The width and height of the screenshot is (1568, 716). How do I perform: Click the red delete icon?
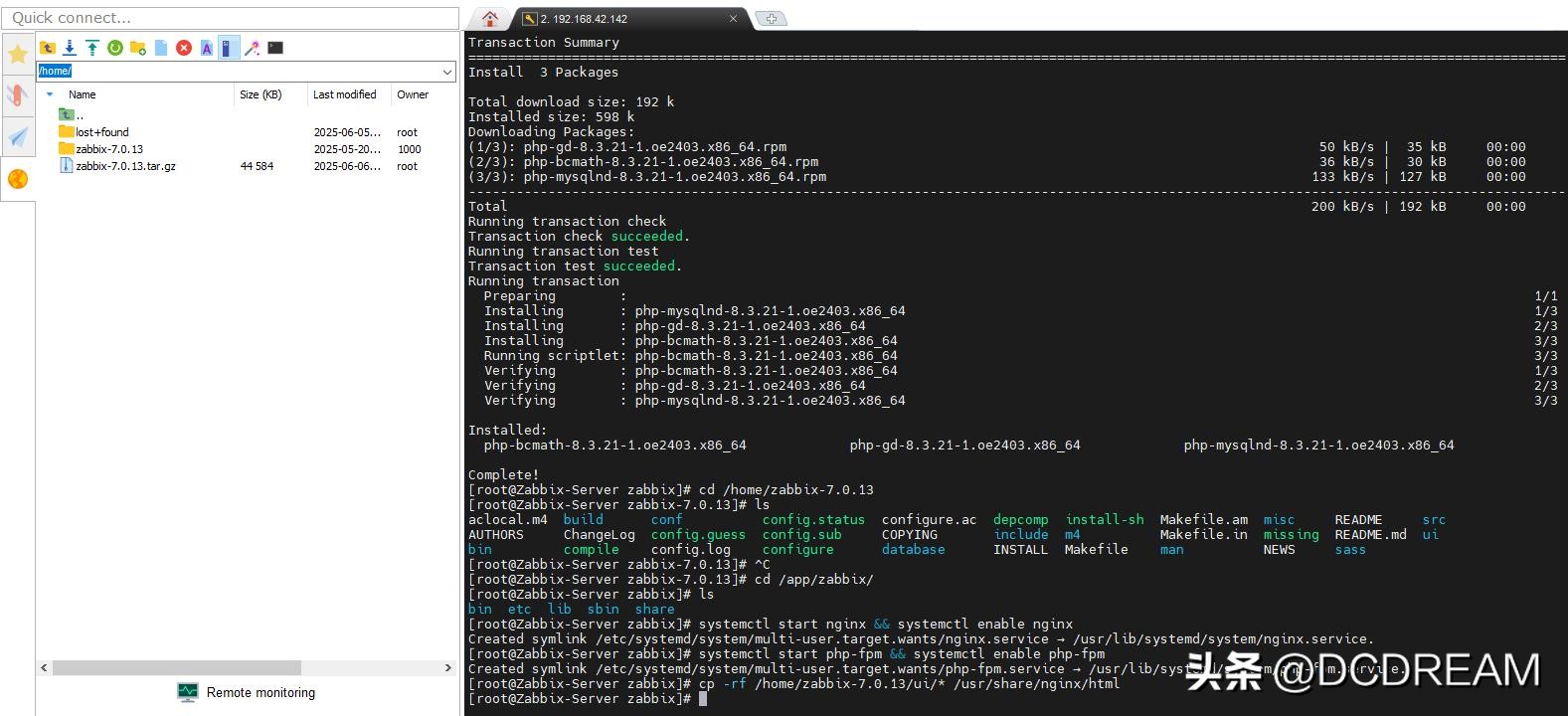(184, 48)
